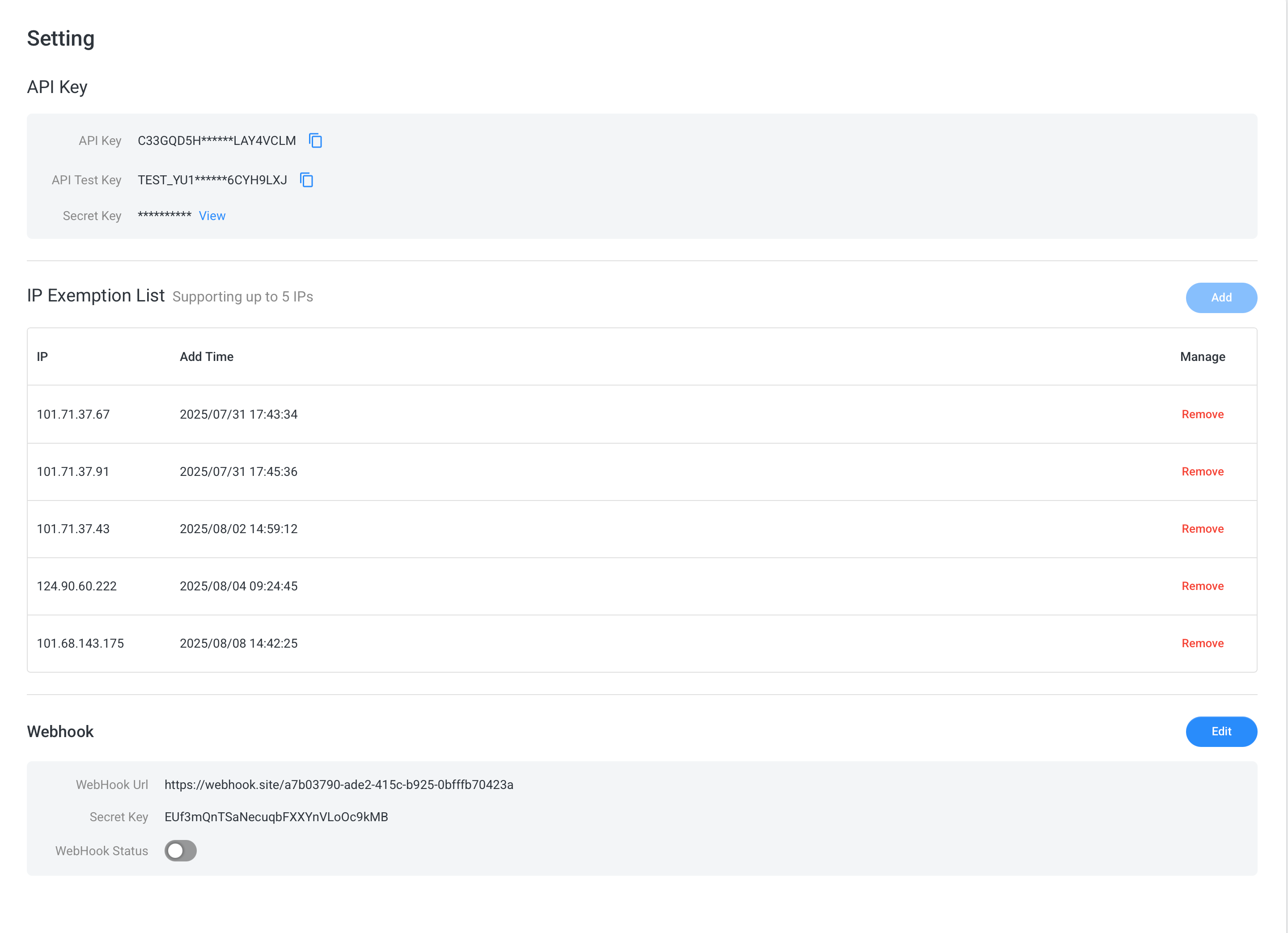
Task: Click the WebHook Url text
Action: (x=339, y=785)
